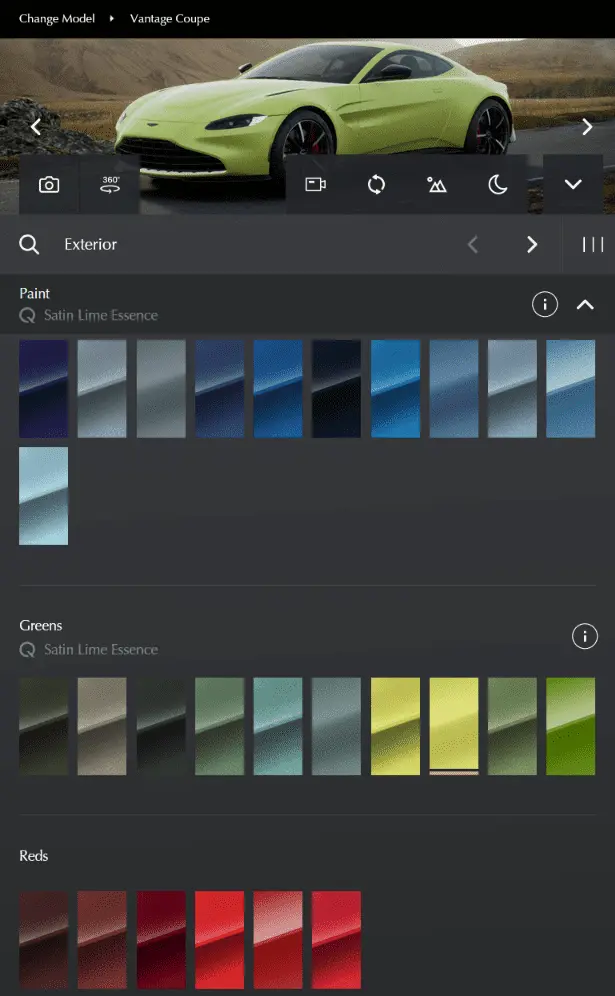Show next car view image
Viewport: 615px width, 996px height.
click(x=587, y=127)
